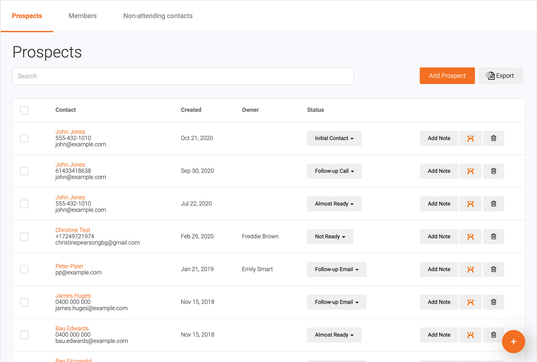Click the orange icon in James Huges row
Image resolution: width=537 pixels, height=362 pixels.
click(471, 302)
